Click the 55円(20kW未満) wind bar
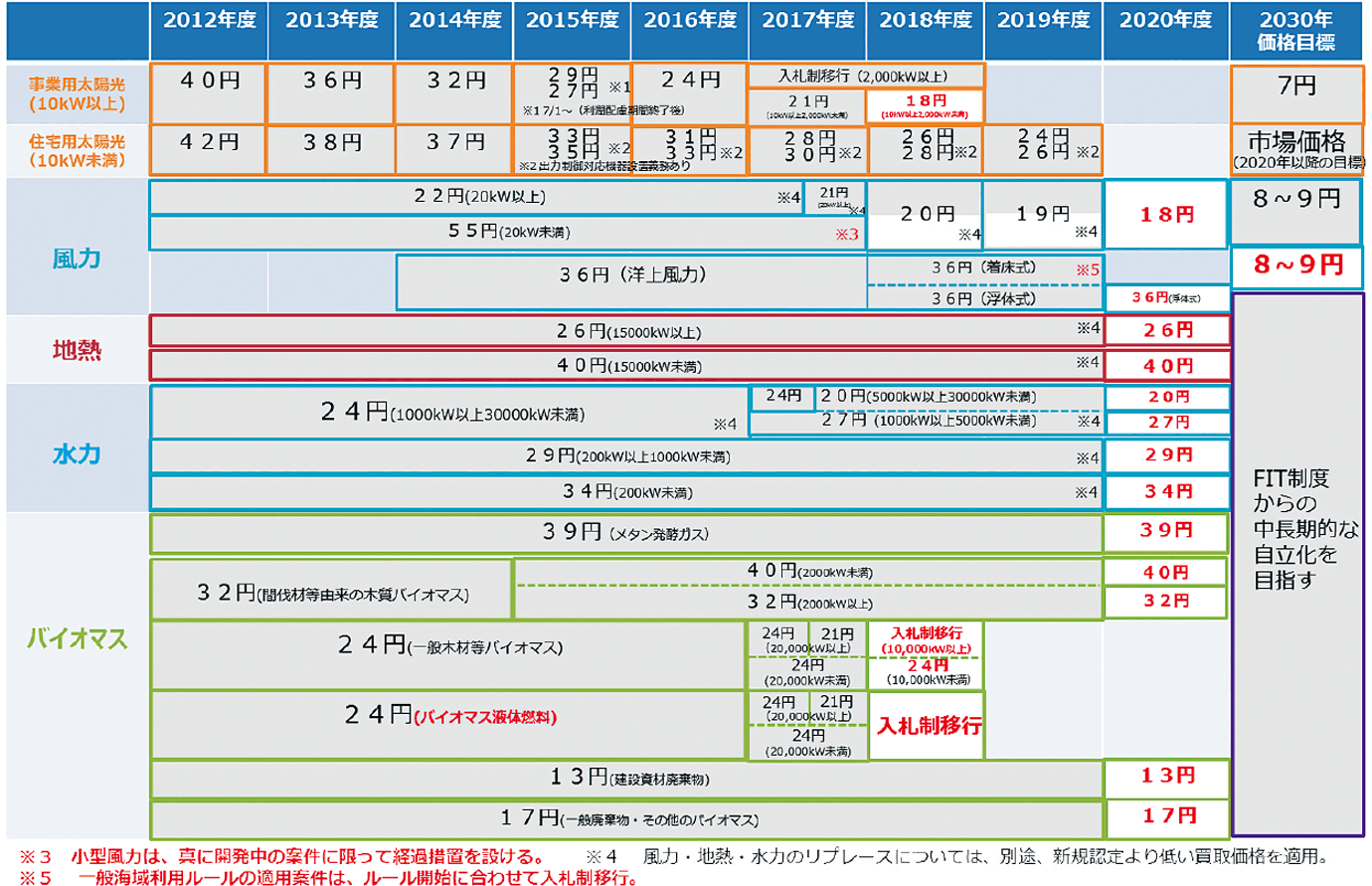Viewport: 1372px width, 886px height. click(x=507, y=233)
